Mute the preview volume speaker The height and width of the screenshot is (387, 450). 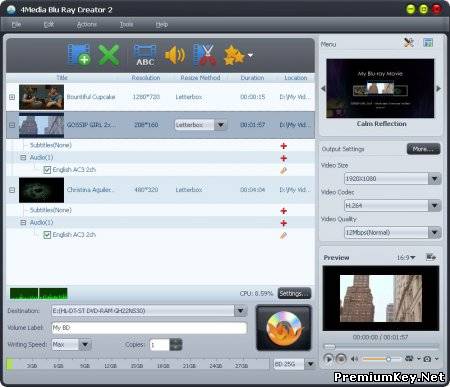coord(354,359)
